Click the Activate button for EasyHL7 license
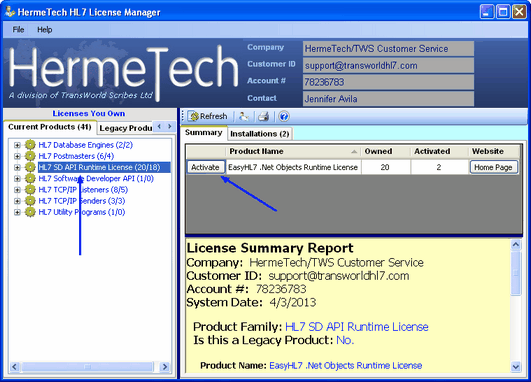Screen dimensions: 531x382 click(x=205, y=167)
